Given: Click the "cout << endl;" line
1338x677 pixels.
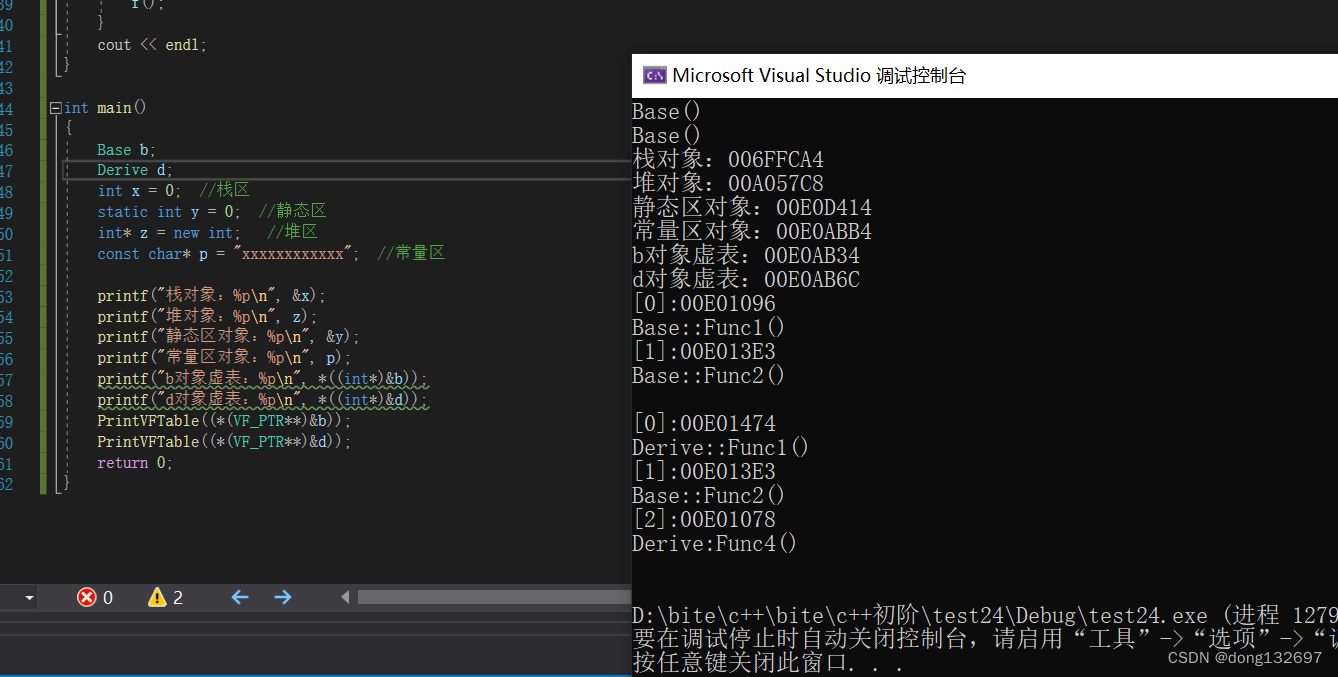Looking at the screenshot, I should (152, 45).
